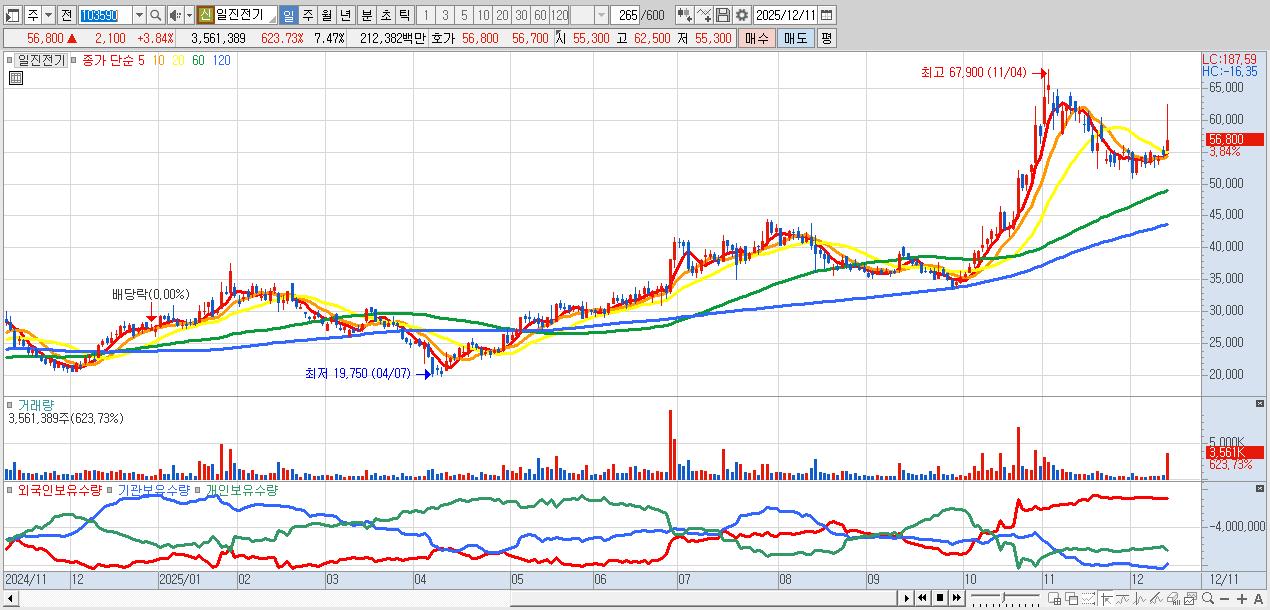Click the 신 badge icon before 일진전기 name
Screen dimensions: 1270x610
tap(204, 15)
